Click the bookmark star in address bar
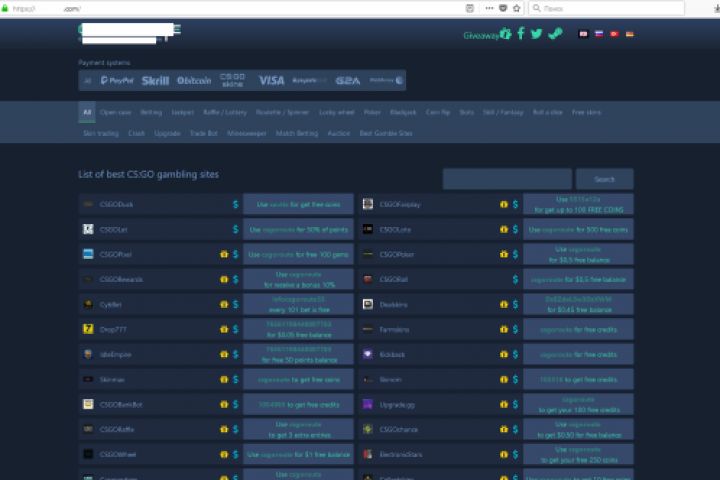The height and width of the screenshot is (480, 720). click(517, 8)
